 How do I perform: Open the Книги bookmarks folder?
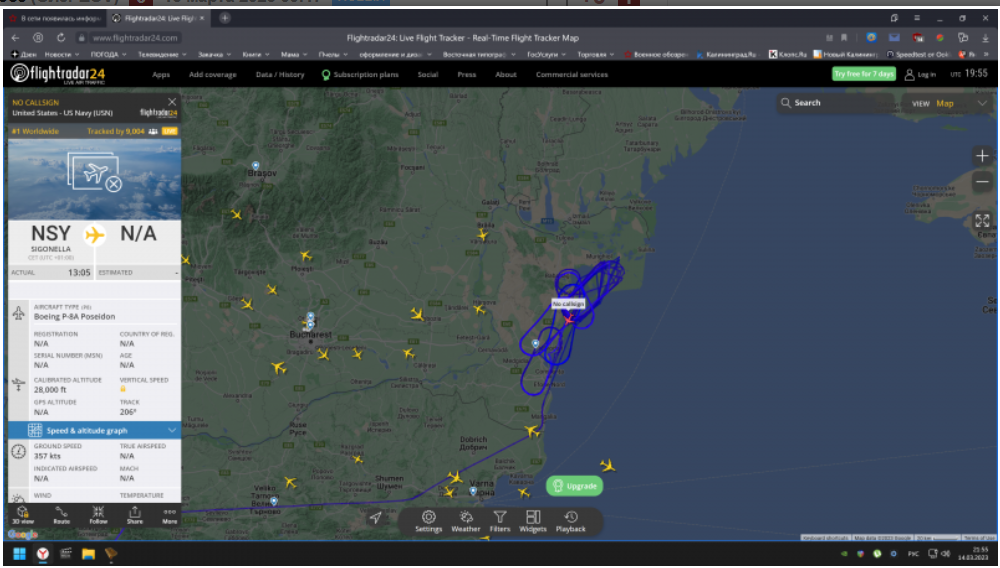tap(254, 54)
